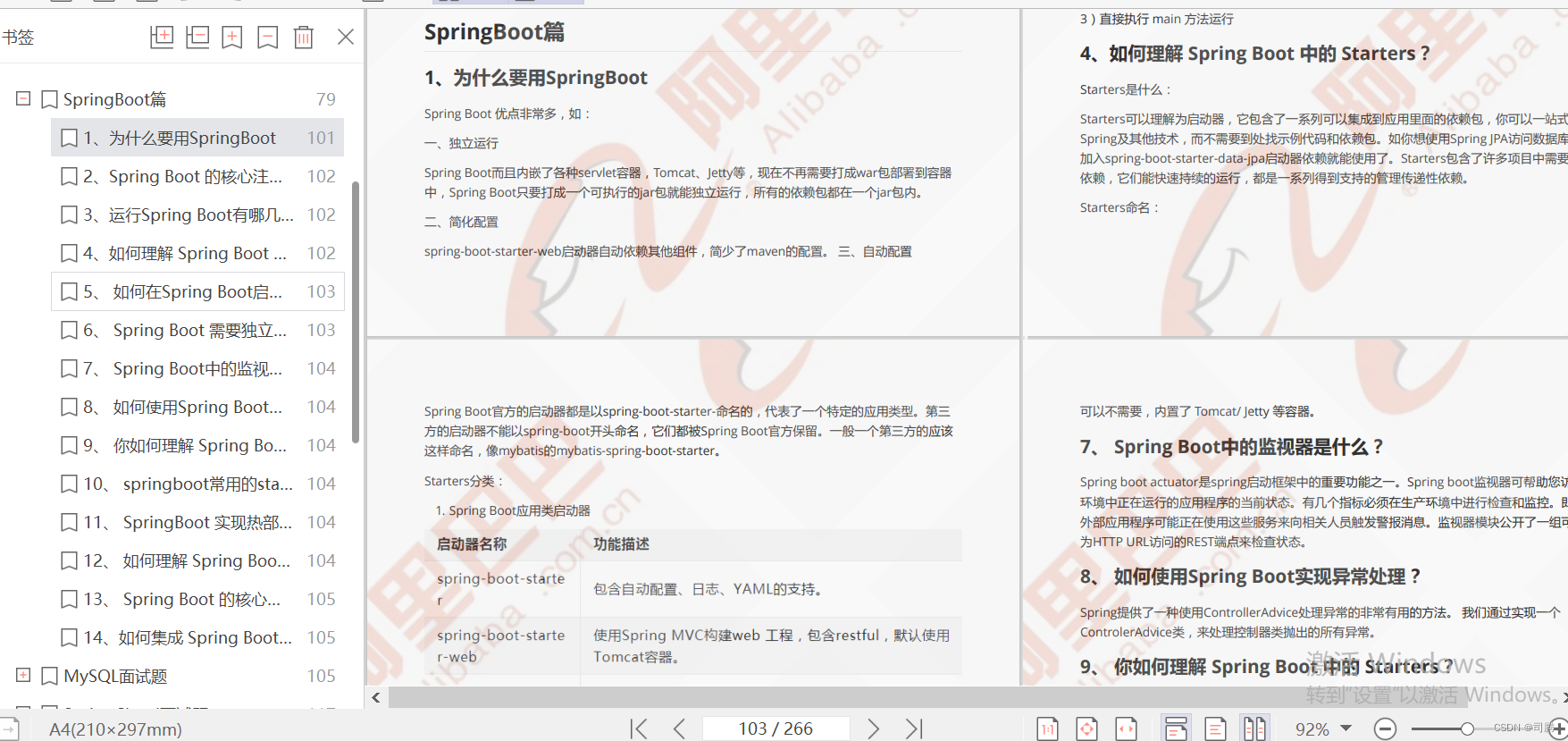Open bookmark 5、如何在Spring Boot启...
The image size is (1568, 741).
coord(197,291)
